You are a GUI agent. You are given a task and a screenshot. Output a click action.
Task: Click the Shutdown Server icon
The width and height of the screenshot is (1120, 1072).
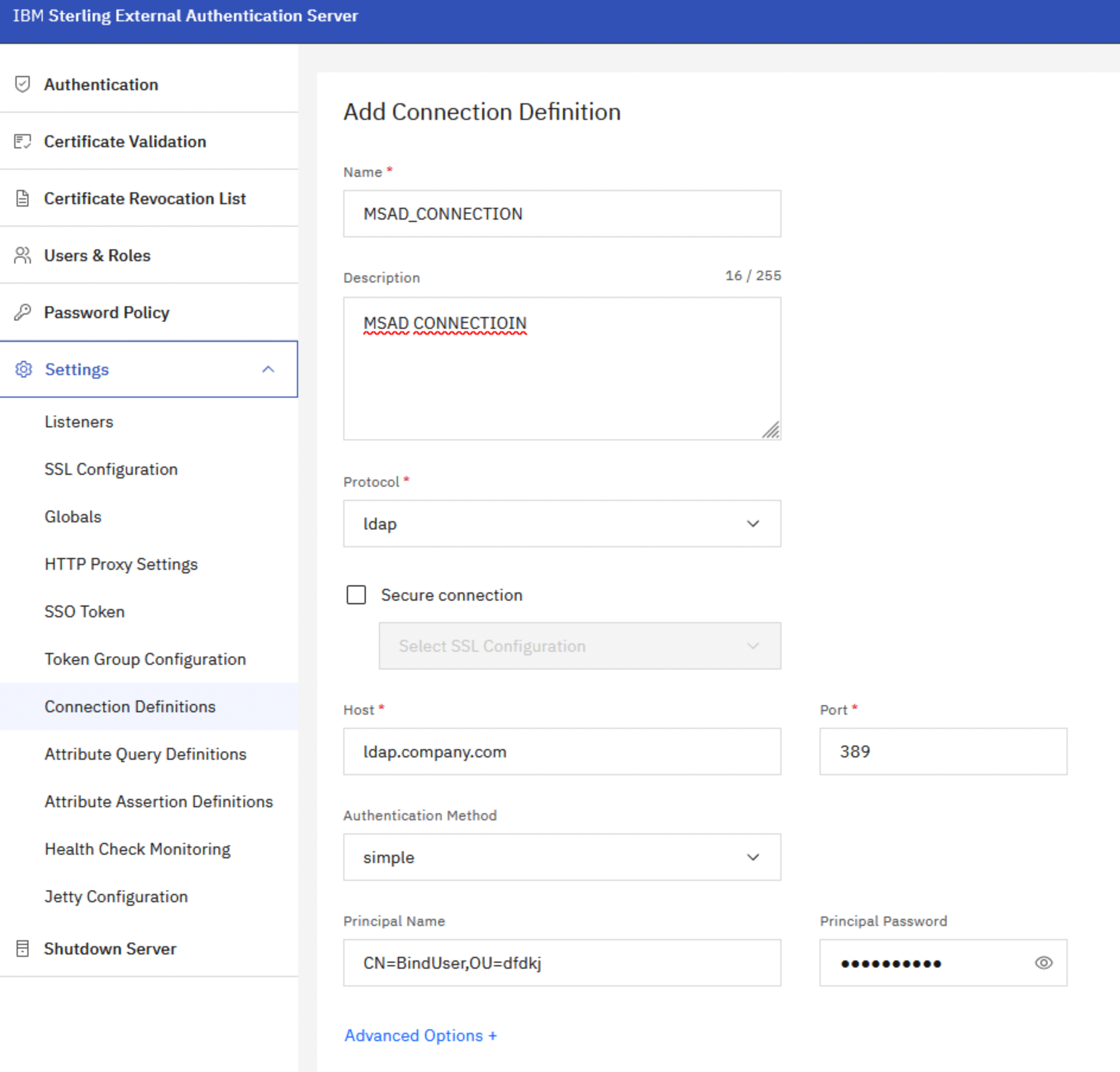click(x=23, y=949)
